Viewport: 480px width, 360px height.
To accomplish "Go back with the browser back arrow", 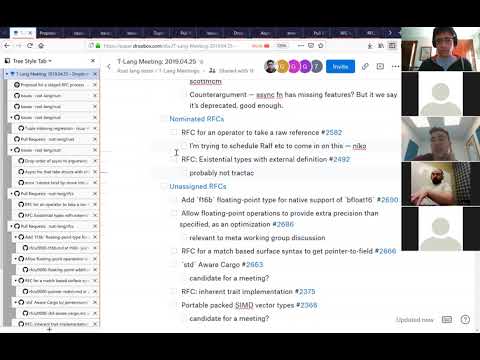I will pyautogui.click(x=7, y=45).
